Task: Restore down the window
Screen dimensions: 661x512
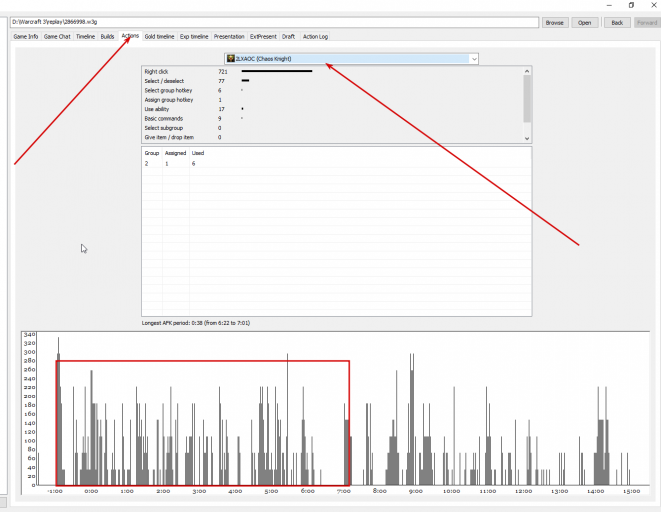Action: (x=631, y=5)
